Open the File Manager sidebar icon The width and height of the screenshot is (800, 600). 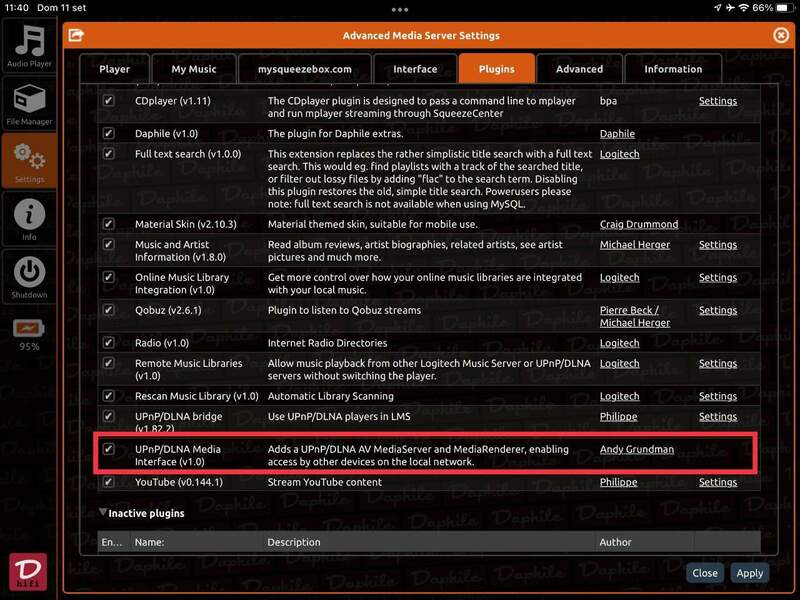[x=29, y=104]
